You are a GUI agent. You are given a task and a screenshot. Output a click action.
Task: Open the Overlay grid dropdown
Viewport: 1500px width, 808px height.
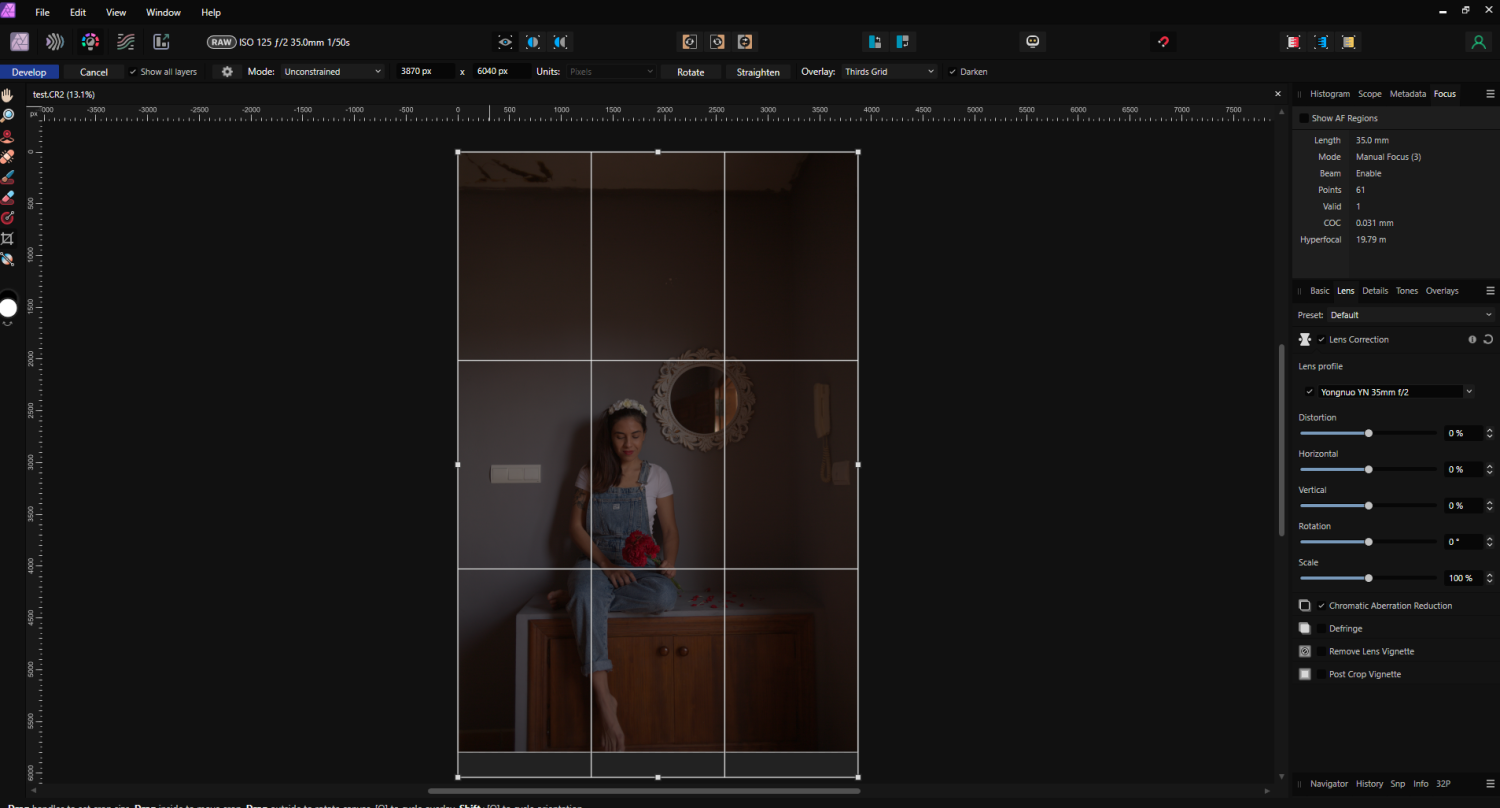pyautogui.click(x=888, y=71)
